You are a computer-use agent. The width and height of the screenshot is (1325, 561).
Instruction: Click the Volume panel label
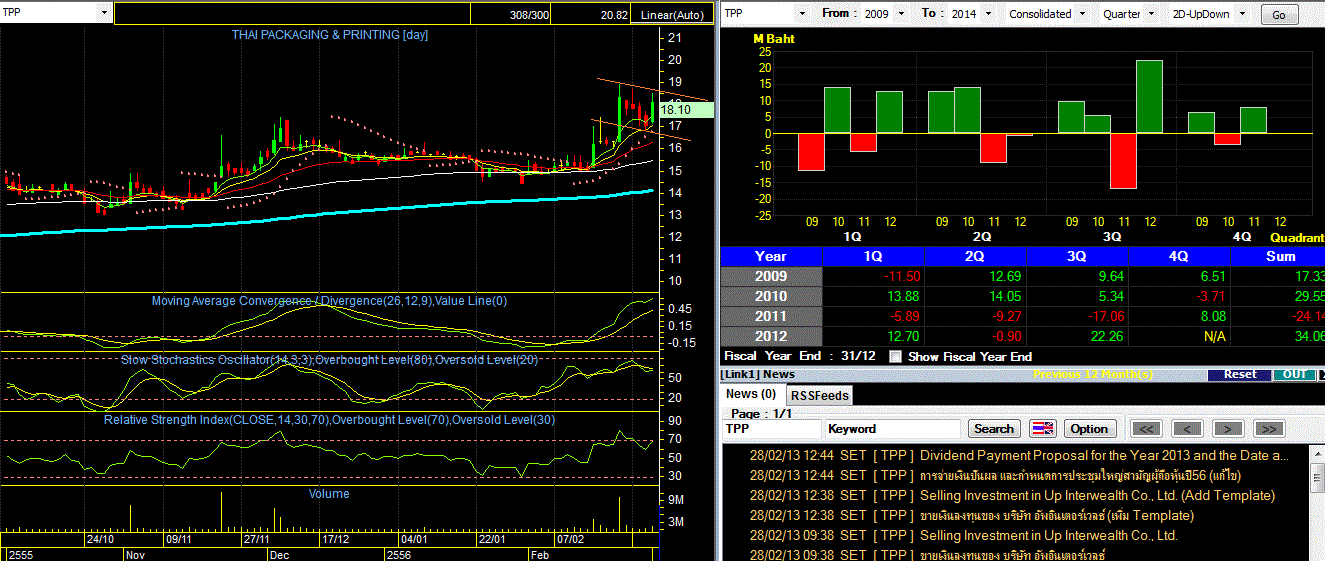click(329, 494)
